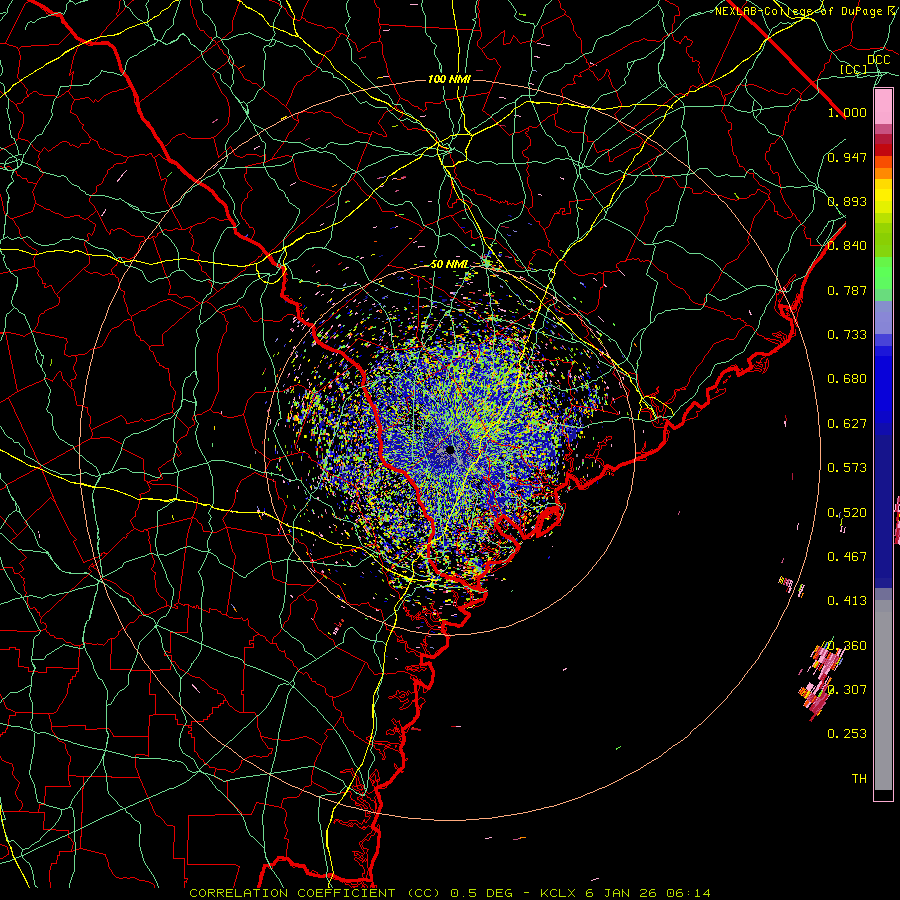Click the 0.680 legend value
This screenshot has width=900, height=900.
(x=847, y=379)
